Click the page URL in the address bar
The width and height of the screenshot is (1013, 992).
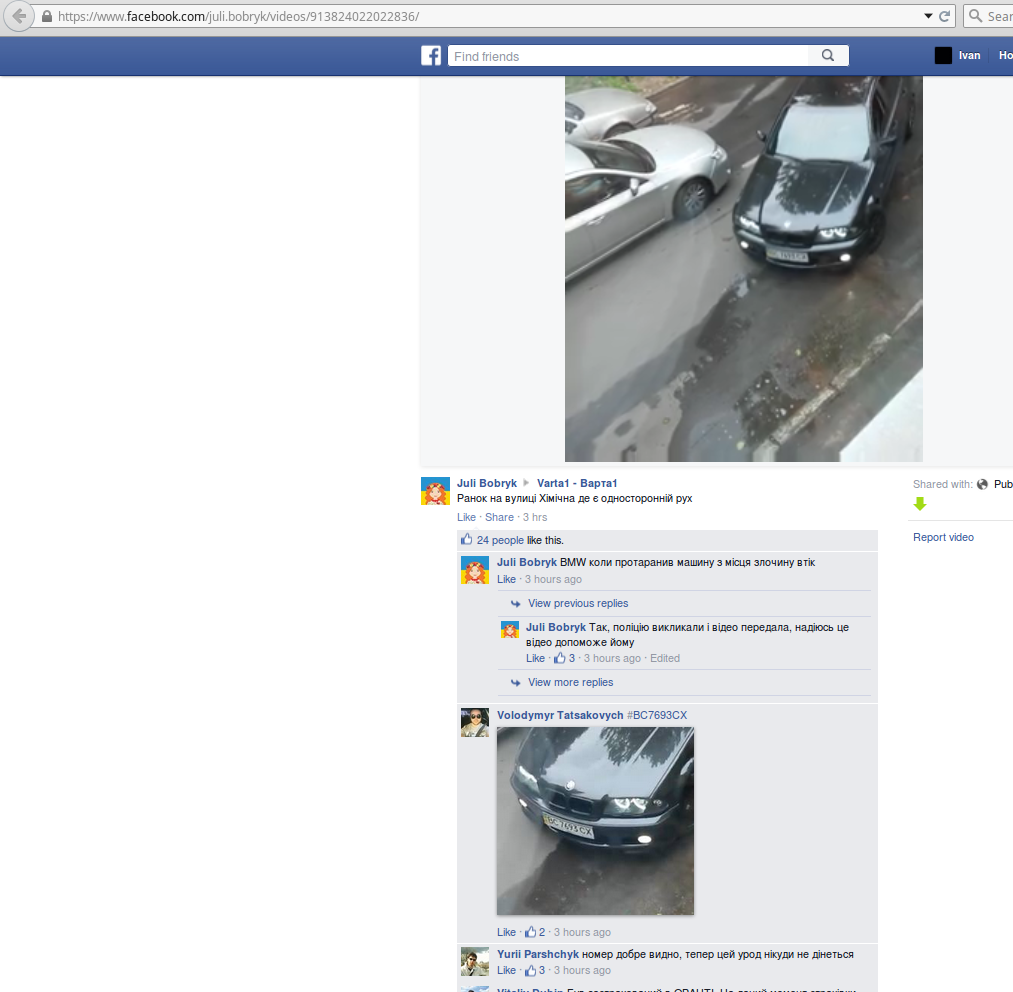coord(238,16)
